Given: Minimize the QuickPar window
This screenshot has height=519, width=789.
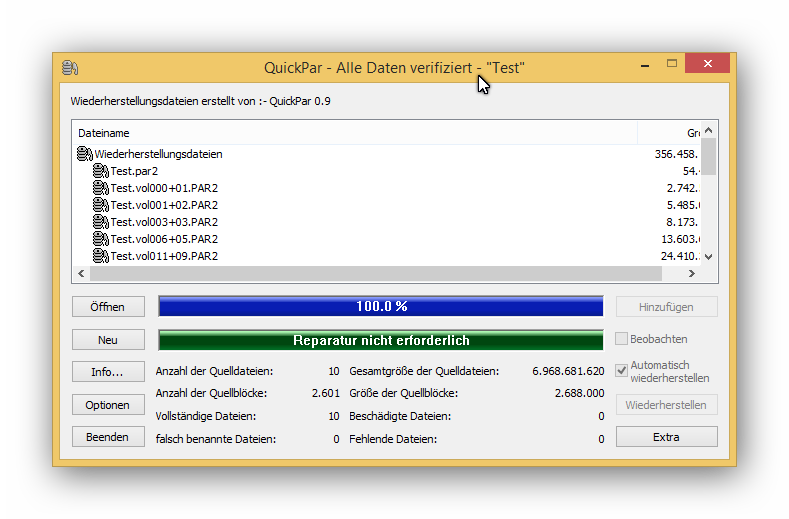Looking at the screenshot, I should (x=645, y=64).
